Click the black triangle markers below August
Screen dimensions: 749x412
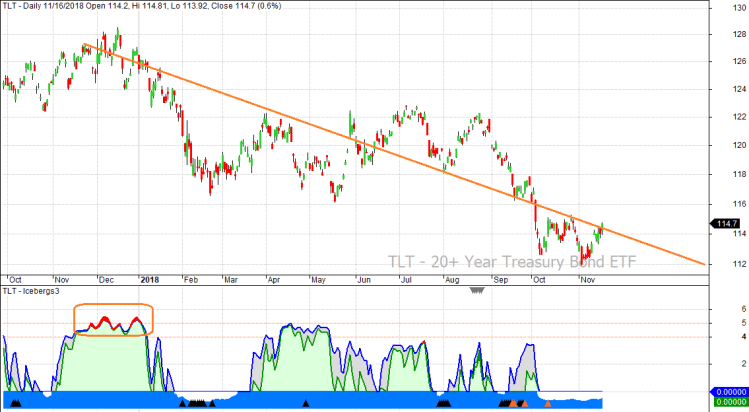[x=444, y=404]
